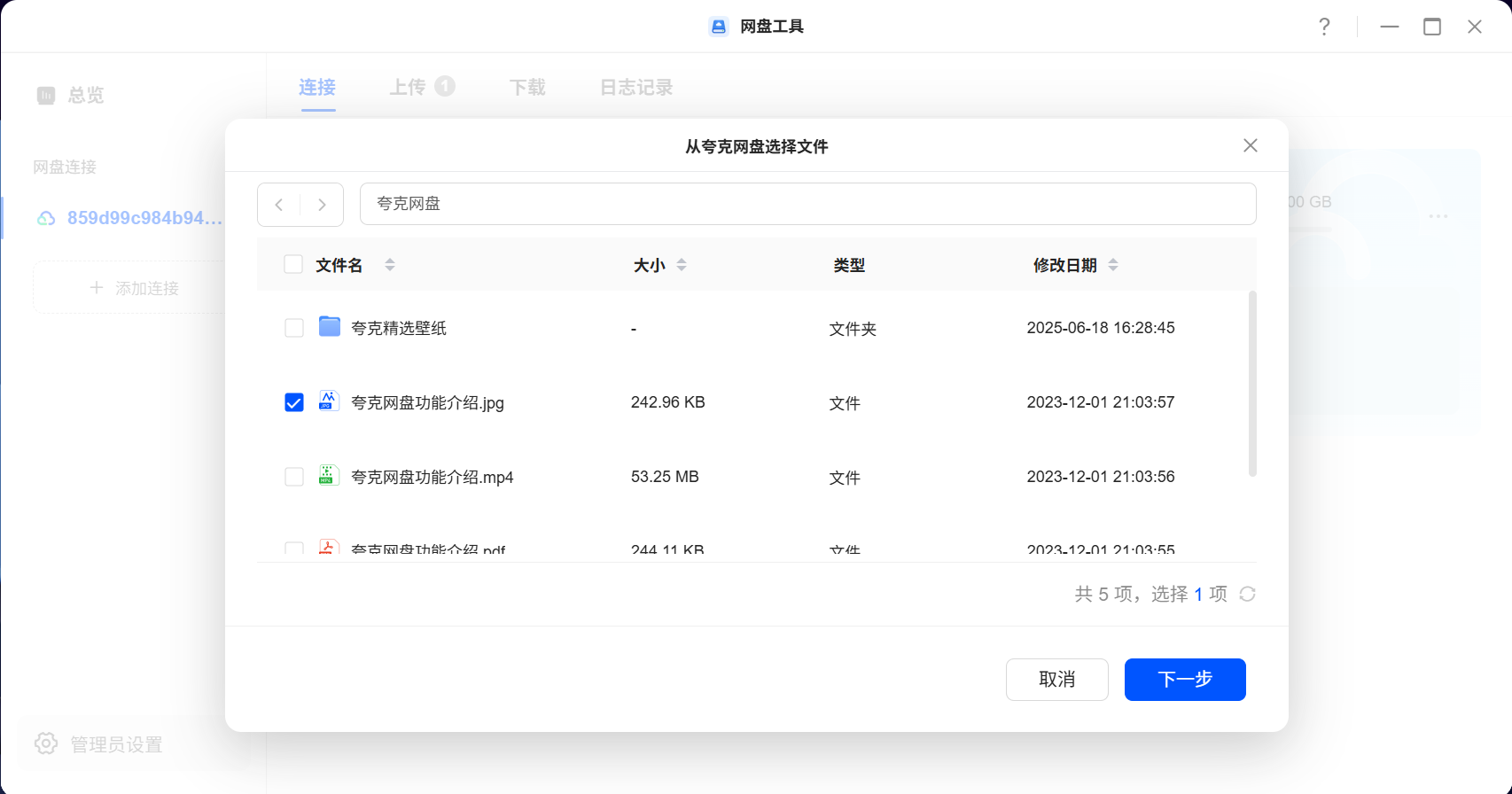Click the 网盘工具 app icon in title bar
Screen dimensions: 1512x794
coord(719,27)
